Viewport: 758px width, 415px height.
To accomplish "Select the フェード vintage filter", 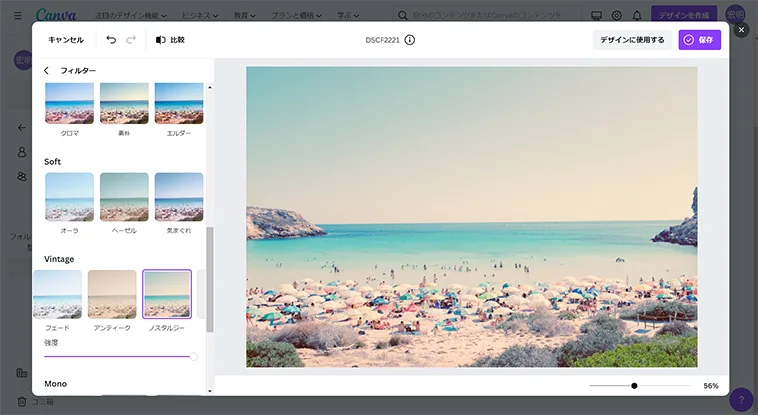I will coord(58,294).
